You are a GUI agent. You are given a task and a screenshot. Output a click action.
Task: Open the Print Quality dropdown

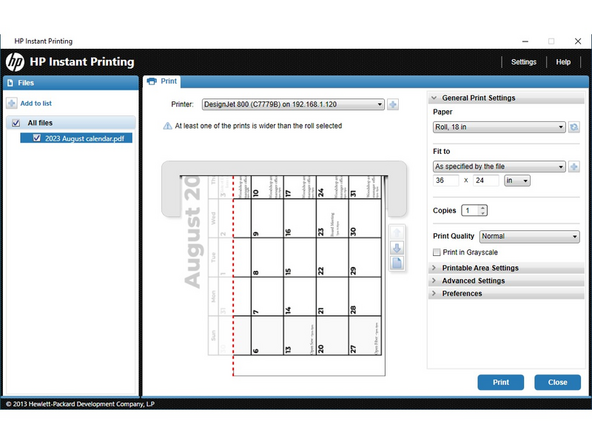529,236
